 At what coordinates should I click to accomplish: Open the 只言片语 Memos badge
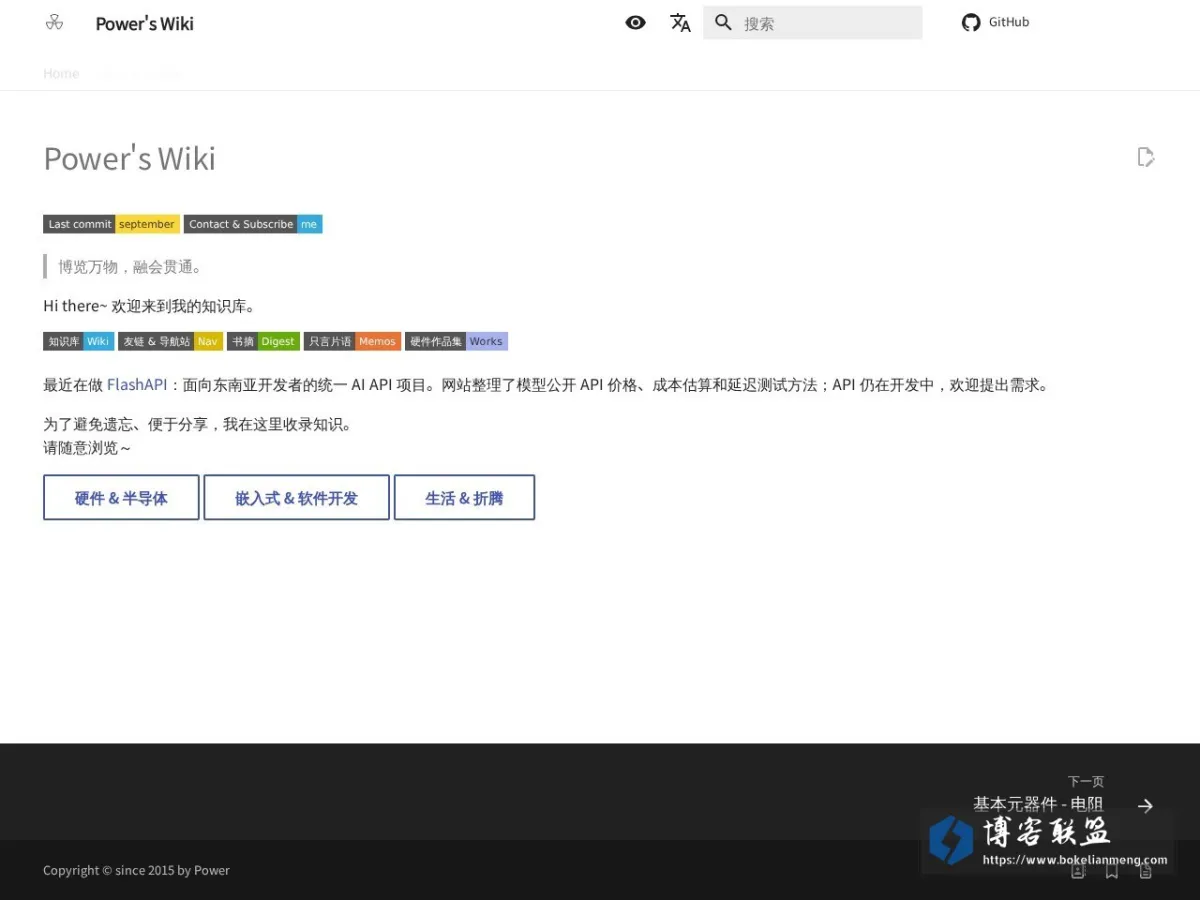coord(352,341)
